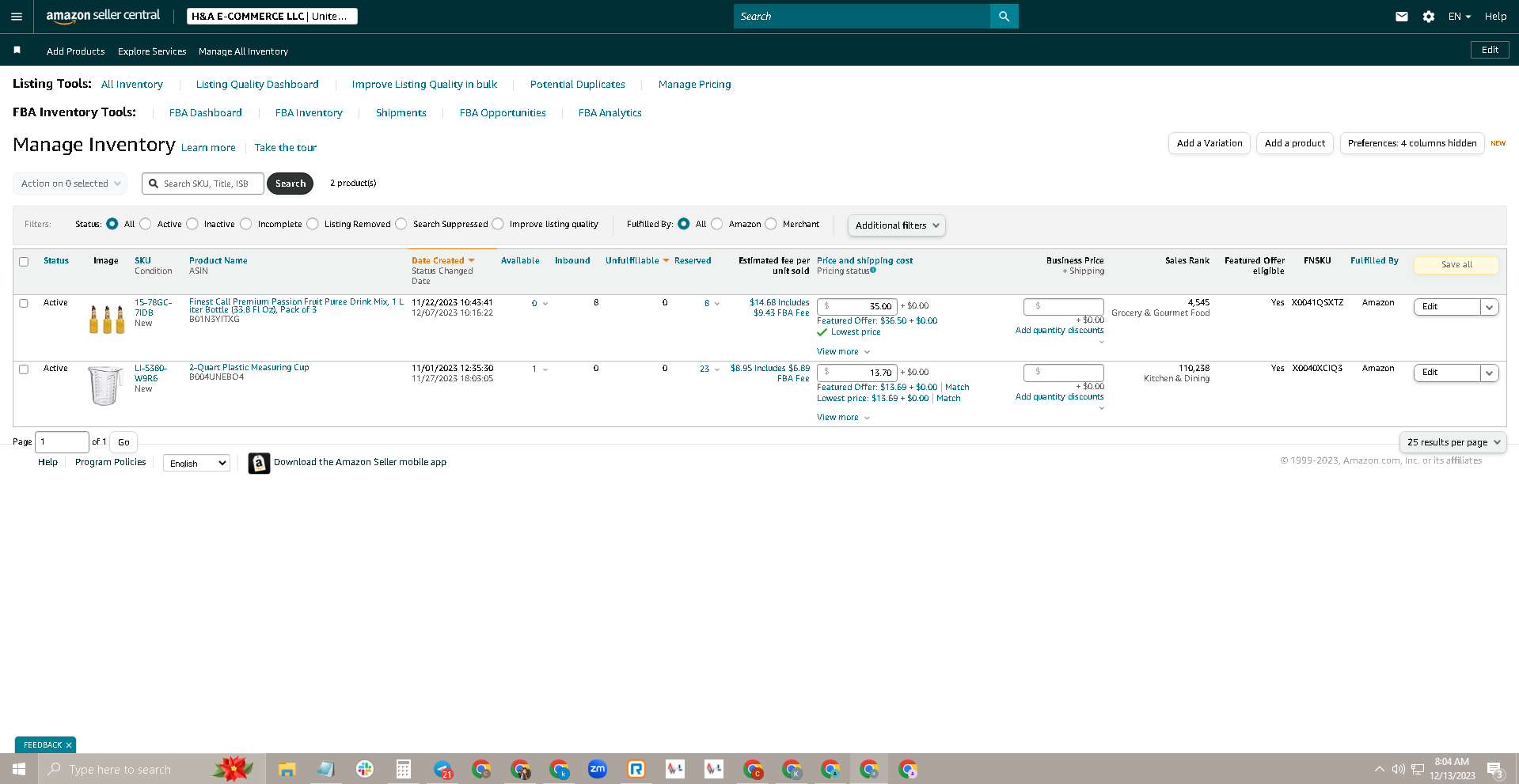The width and height of the screenshot is (1519, 784).
Task: Open Manage Pricing
Action: (x=695, y=85)
